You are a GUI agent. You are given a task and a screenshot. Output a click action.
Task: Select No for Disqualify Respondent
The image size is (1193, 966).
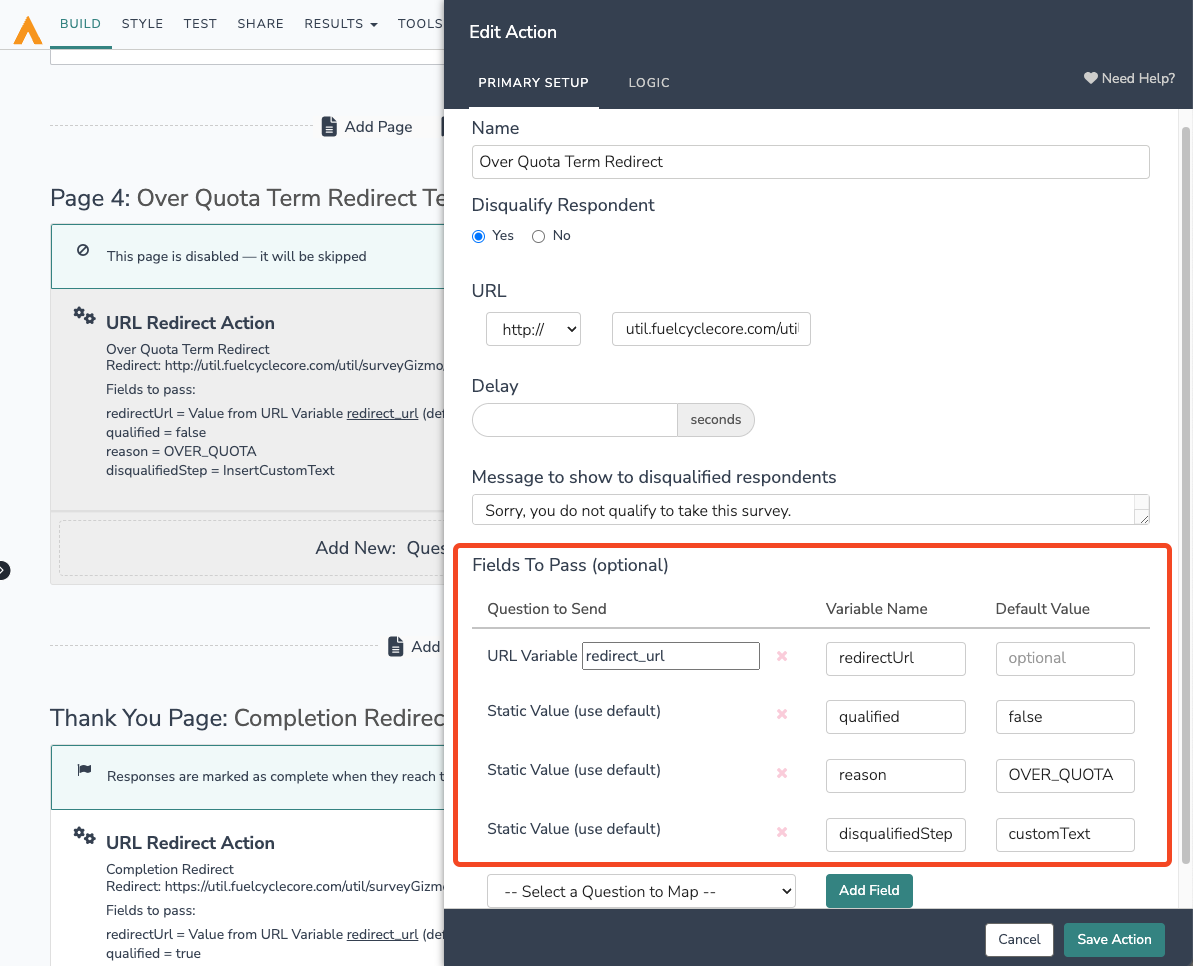(538, 236)
